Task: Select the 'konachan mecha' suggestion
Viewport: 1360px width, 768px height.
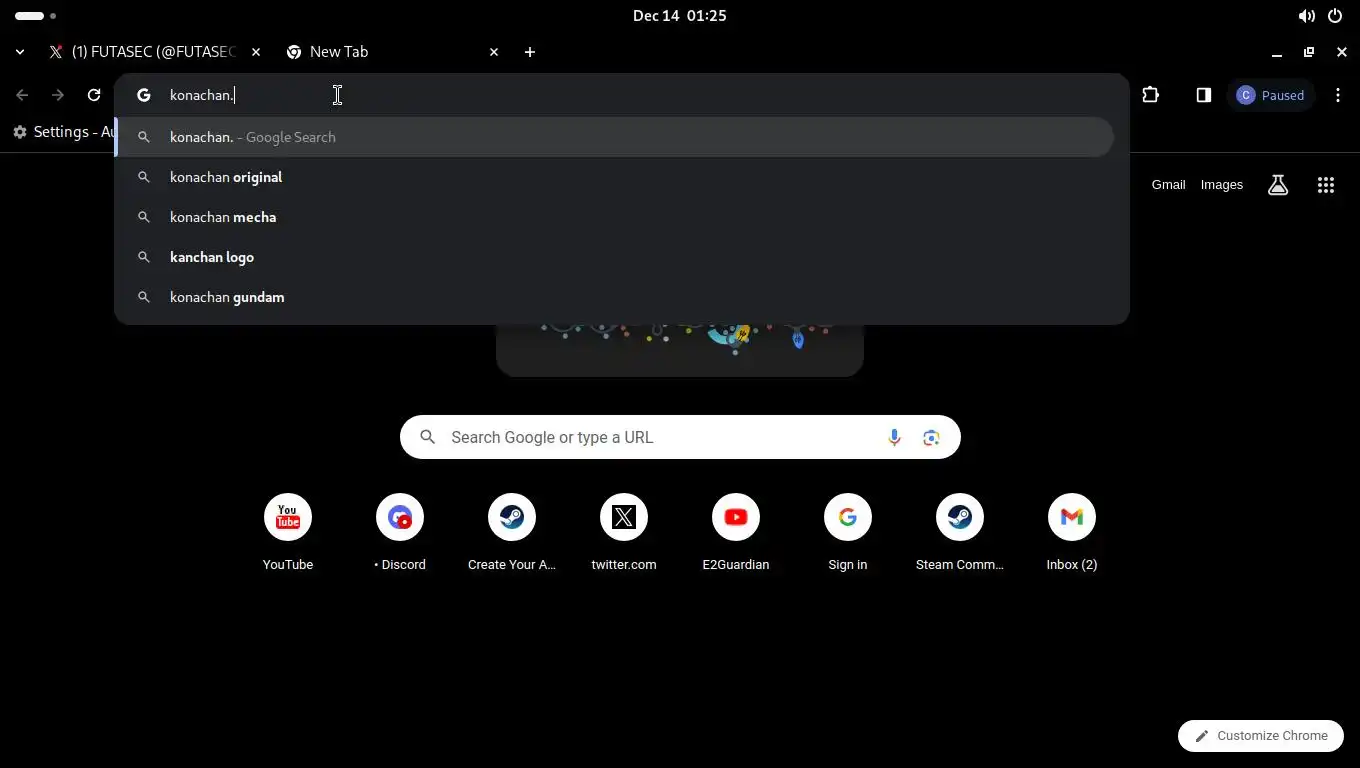Action: coord(614,217)
